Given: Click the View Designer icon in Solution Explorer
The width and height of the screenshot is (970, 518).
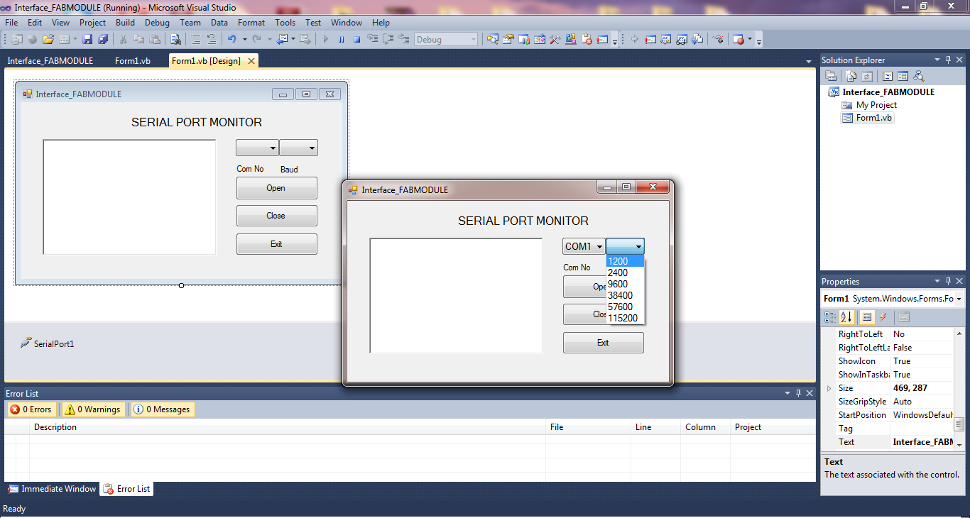Looking at the screenshot, I should [903, 76].
